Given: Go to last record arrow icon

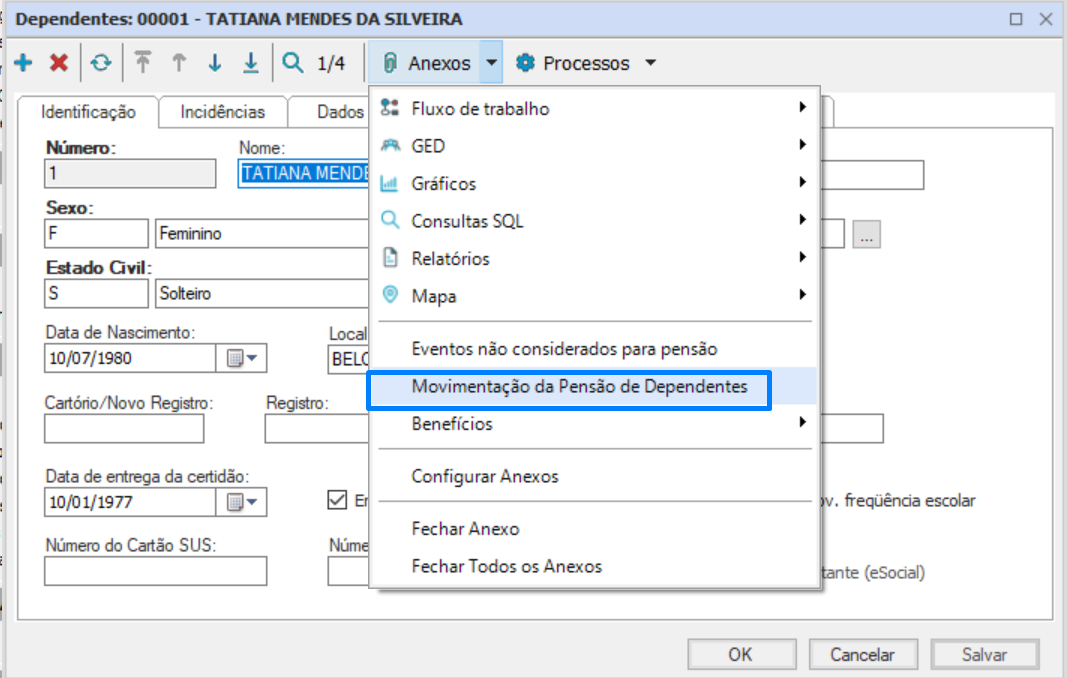Looking at the screenshot, I should (x=251, y=63).
